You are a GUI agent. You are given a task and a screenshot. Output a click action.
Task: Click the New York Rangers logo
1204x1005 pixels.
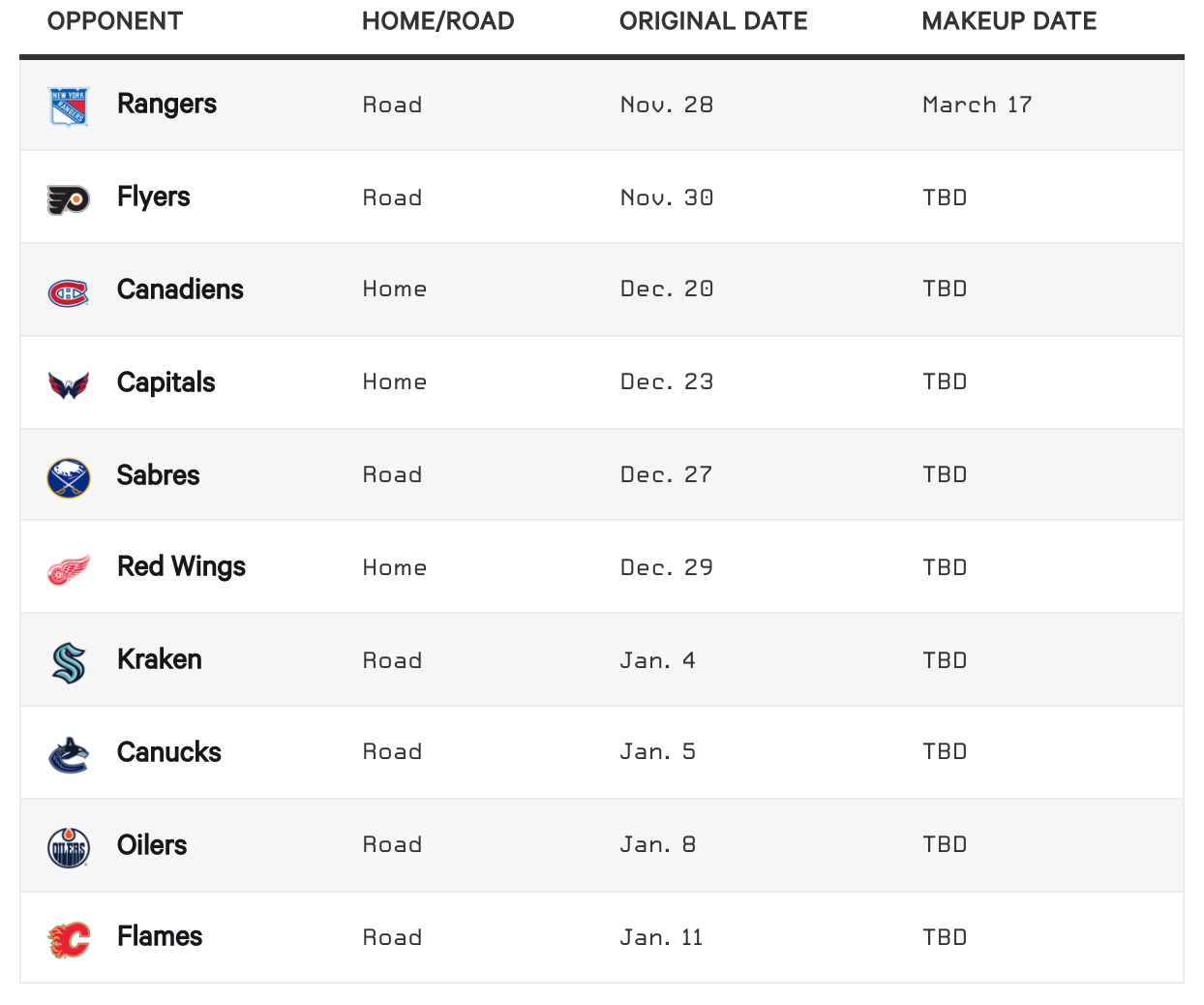click(69, 106)
